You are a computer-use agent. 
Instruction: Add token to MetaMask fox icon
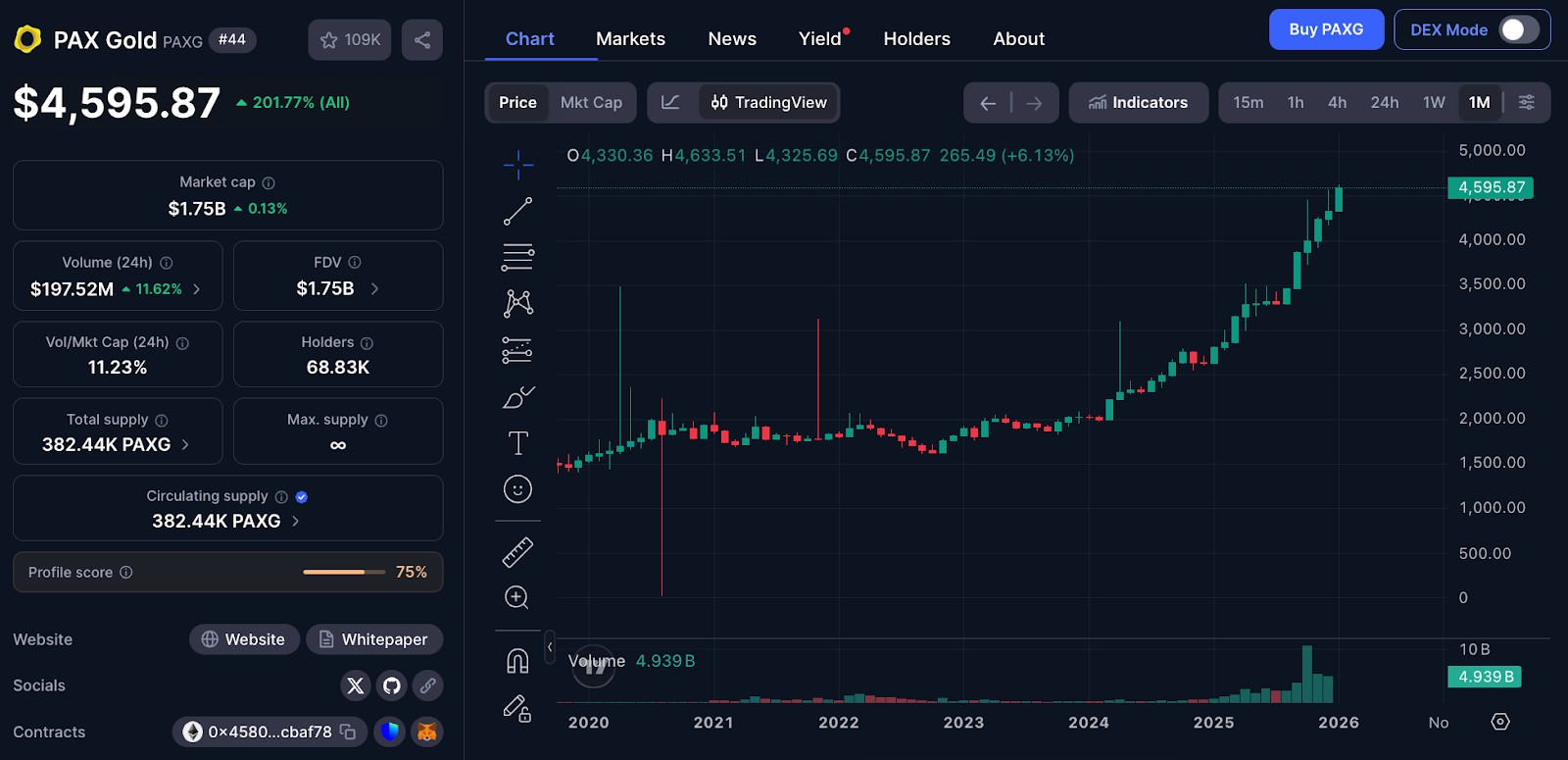coord(427,732)
